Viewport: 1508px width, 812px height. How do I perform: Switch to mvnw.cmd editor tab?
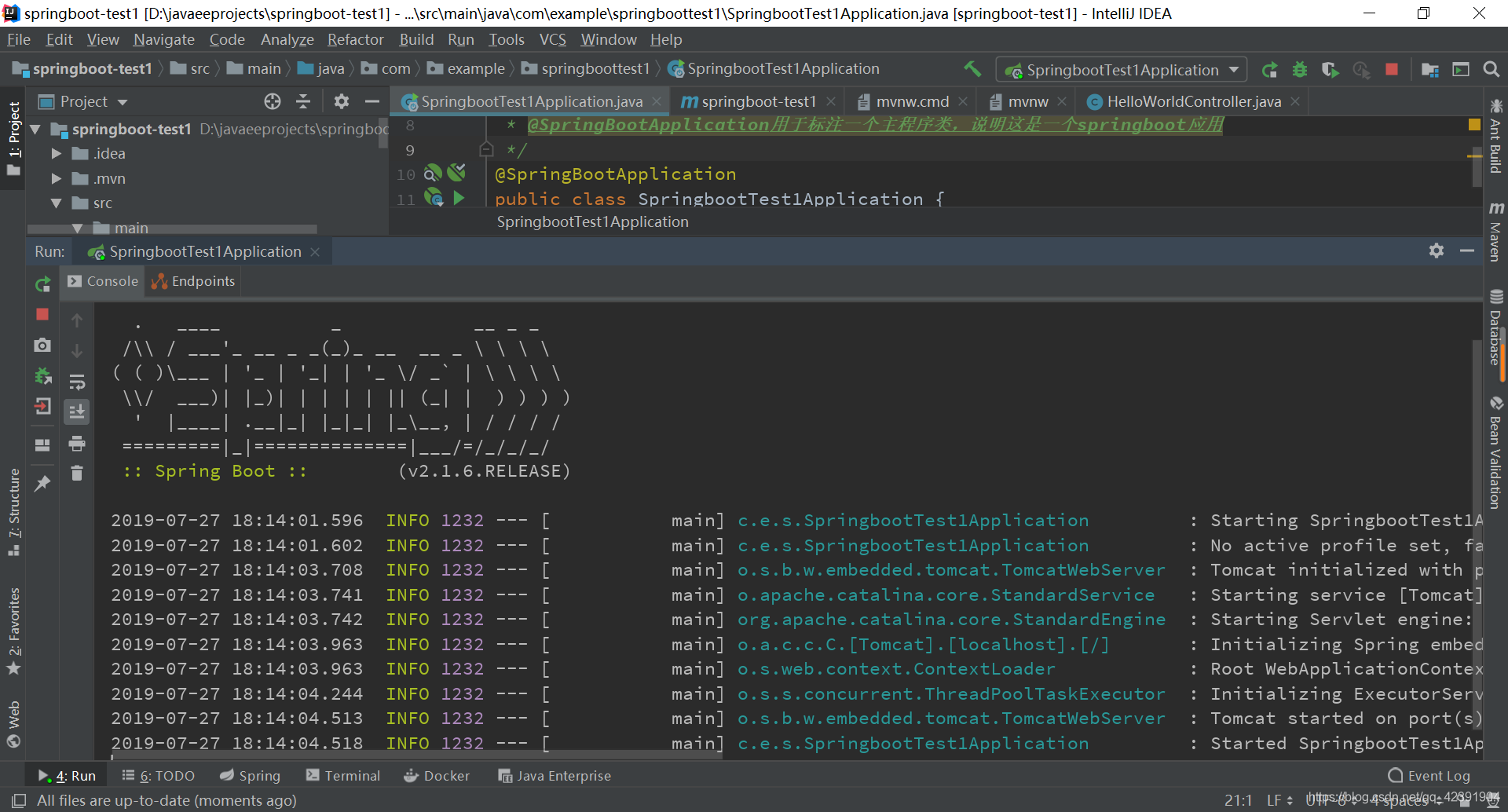point(913,101)
